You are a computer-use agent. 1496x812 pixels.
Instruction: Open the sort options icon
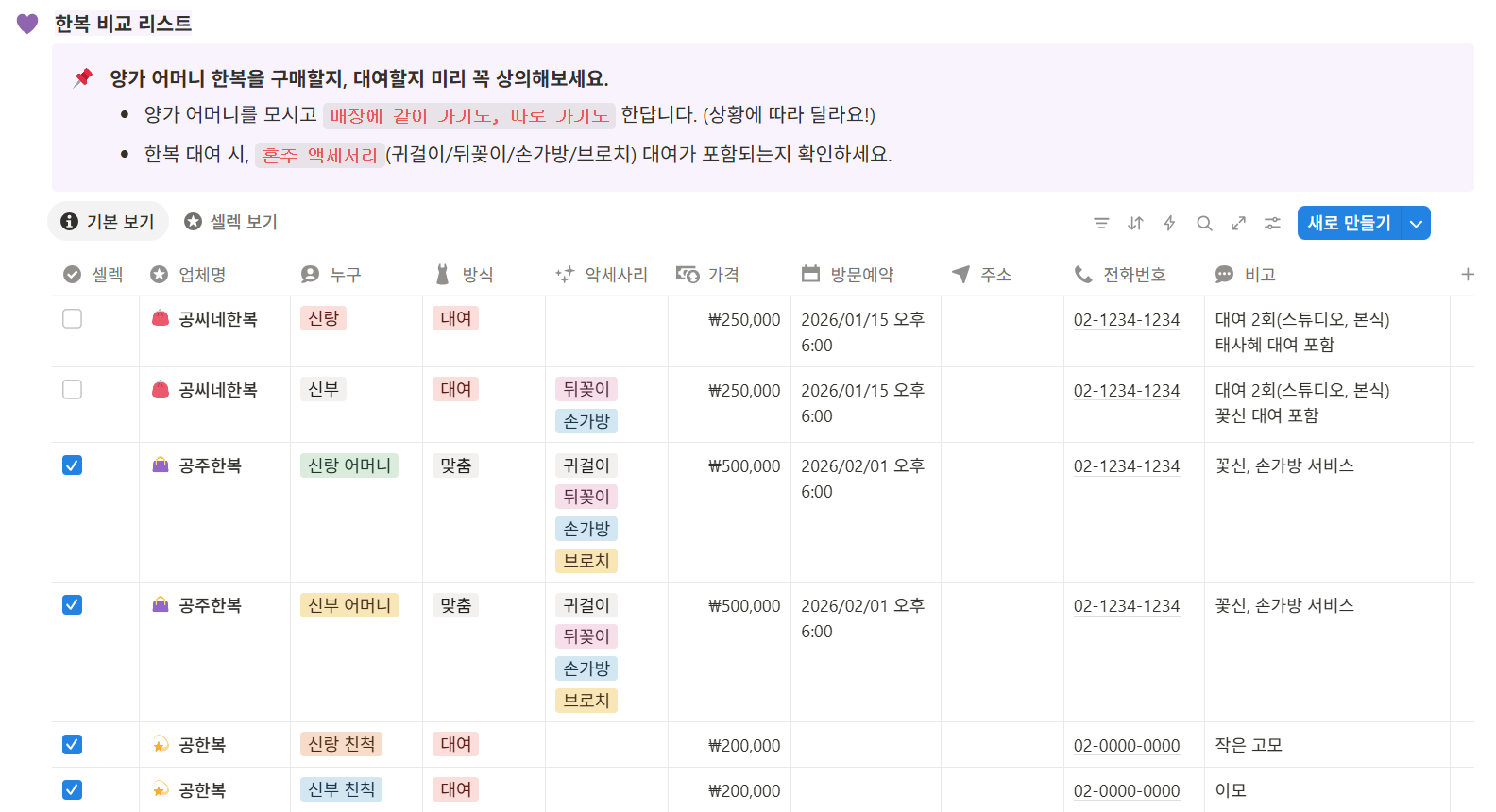pyautogui.click(x=1135, y=224)
